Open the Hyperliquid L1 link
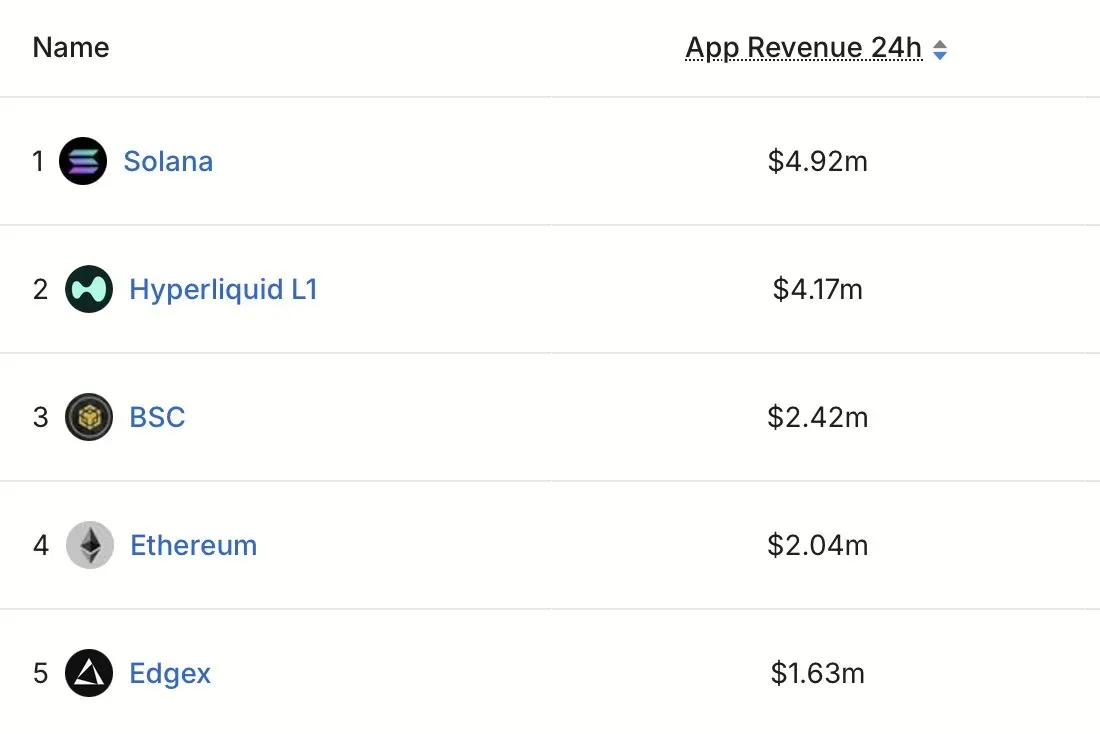The height and width of the screenshot is (734, 1100). [223, 289]
